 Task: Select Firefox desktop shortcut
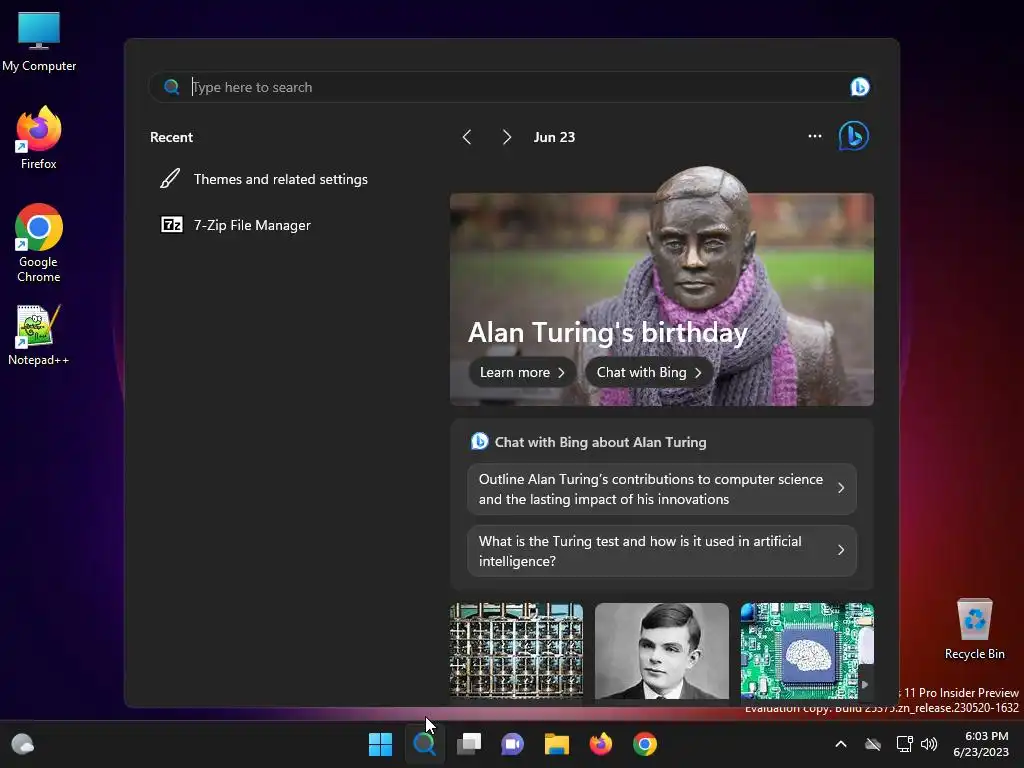point(39,138)
